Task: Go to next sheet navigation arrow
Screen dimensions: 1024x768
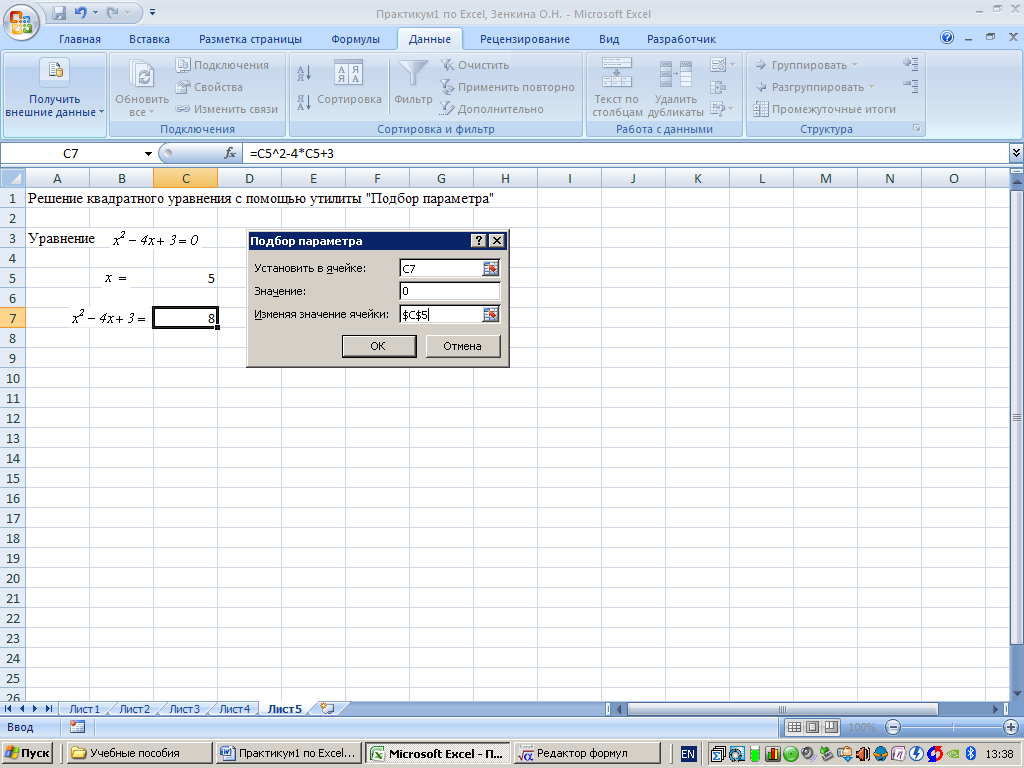Action: click(x=35, y=709)
